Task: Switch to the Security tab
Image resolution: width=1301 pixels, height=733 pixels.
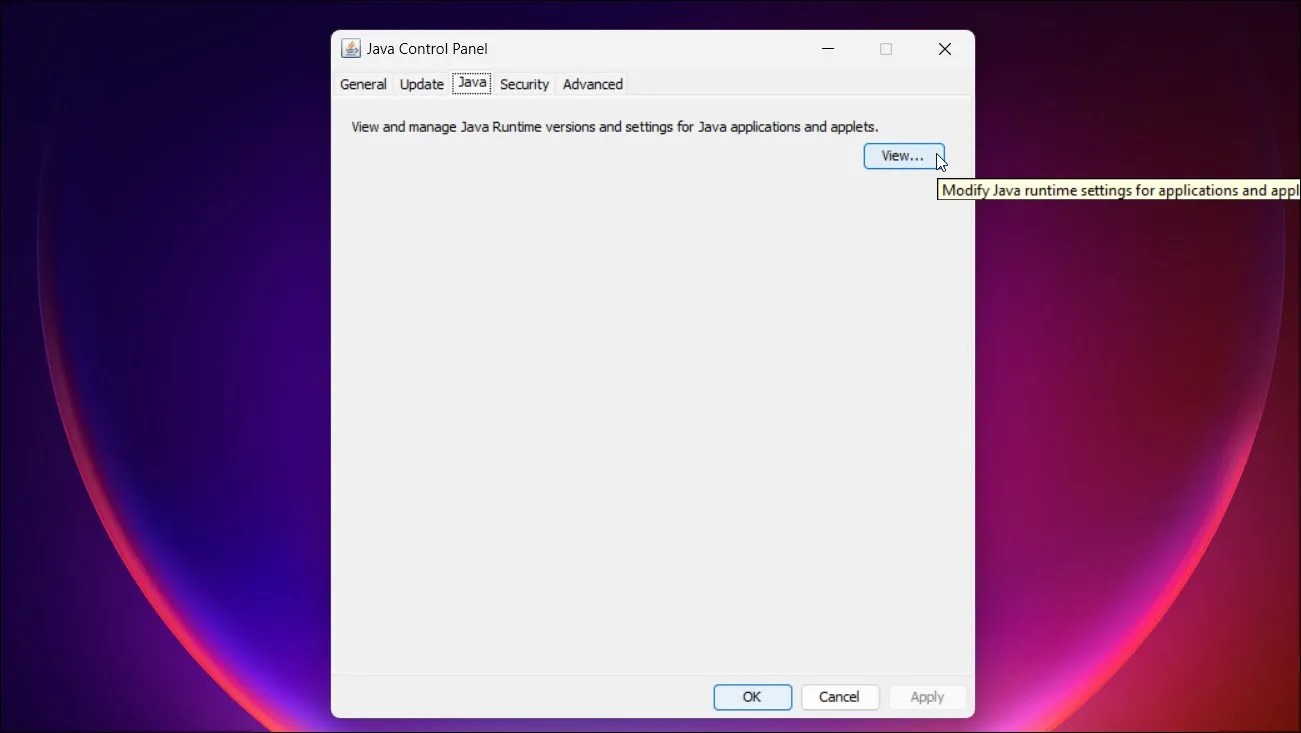Action: (x=524, y=84)
